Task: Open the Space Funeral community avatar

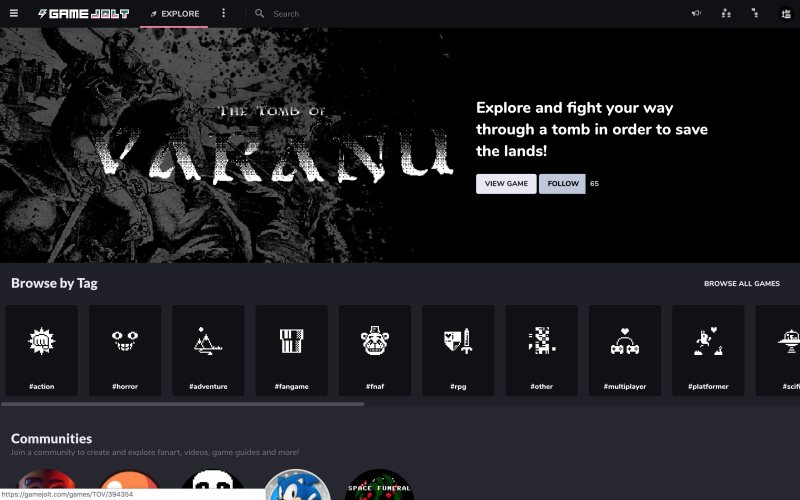Action: pyautogui.click(x=380, y=485)
